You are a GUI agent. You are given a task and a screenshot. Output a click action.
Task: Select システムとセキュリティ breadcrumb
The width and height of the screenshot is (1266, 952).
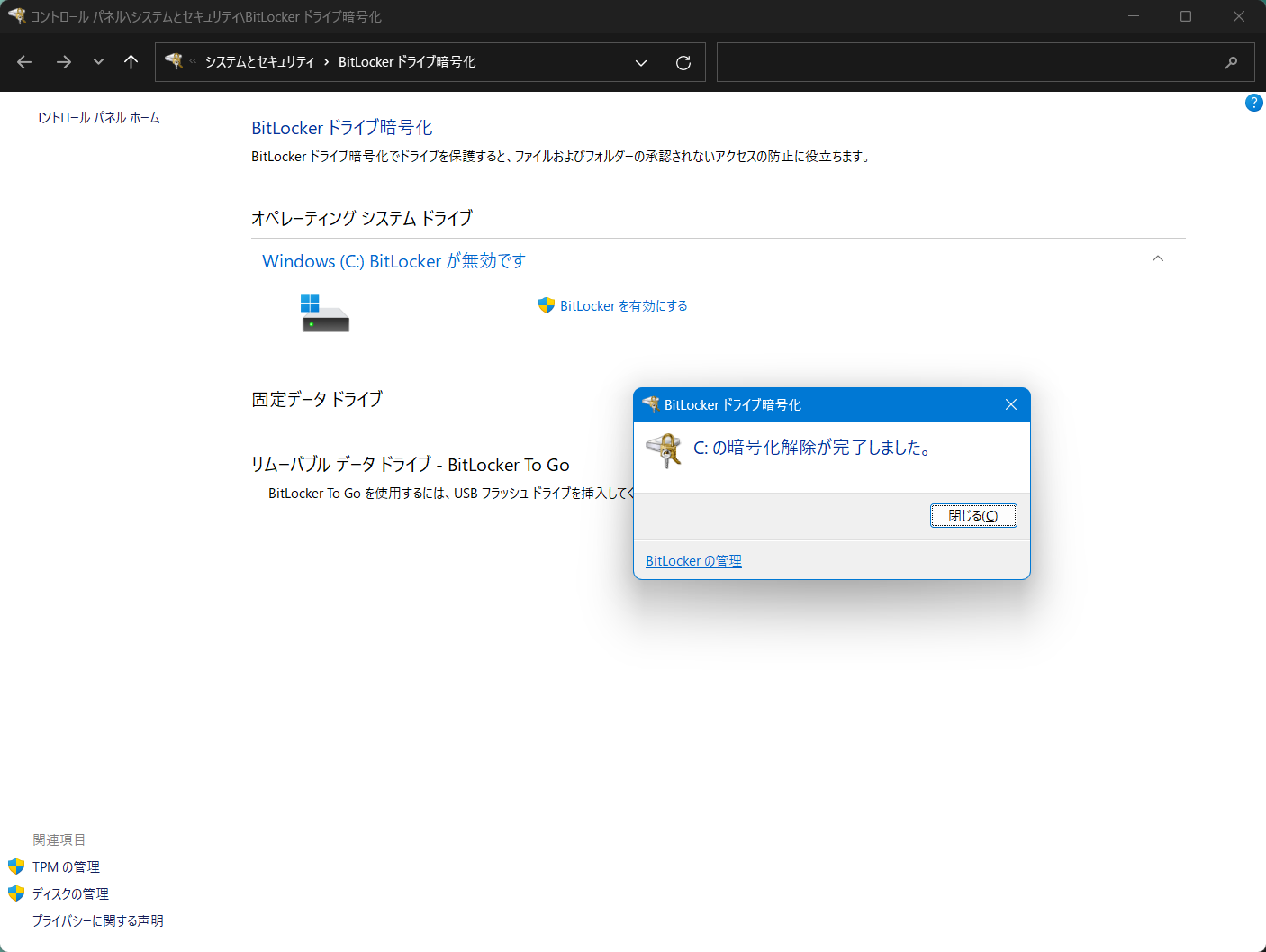(259, 62)
